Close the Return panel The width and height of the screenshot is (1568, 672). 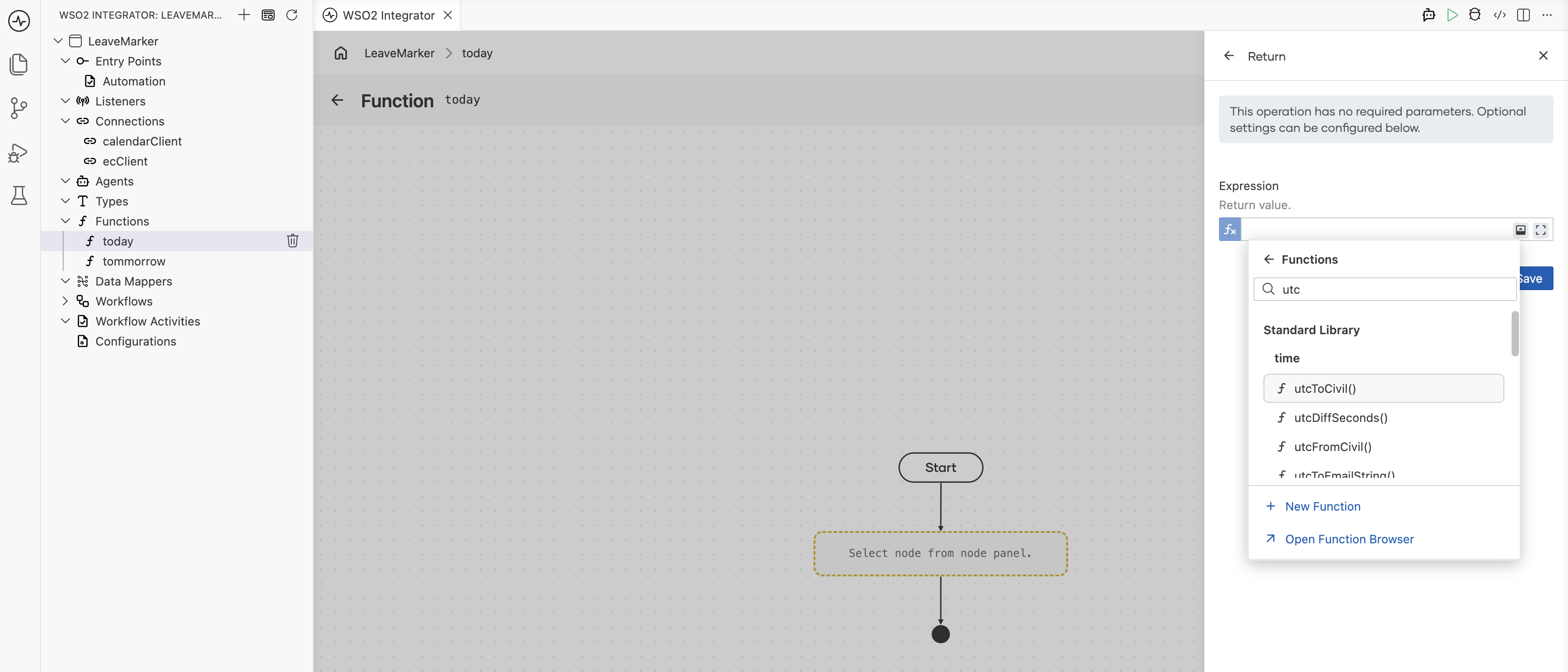click(1543, 55)
